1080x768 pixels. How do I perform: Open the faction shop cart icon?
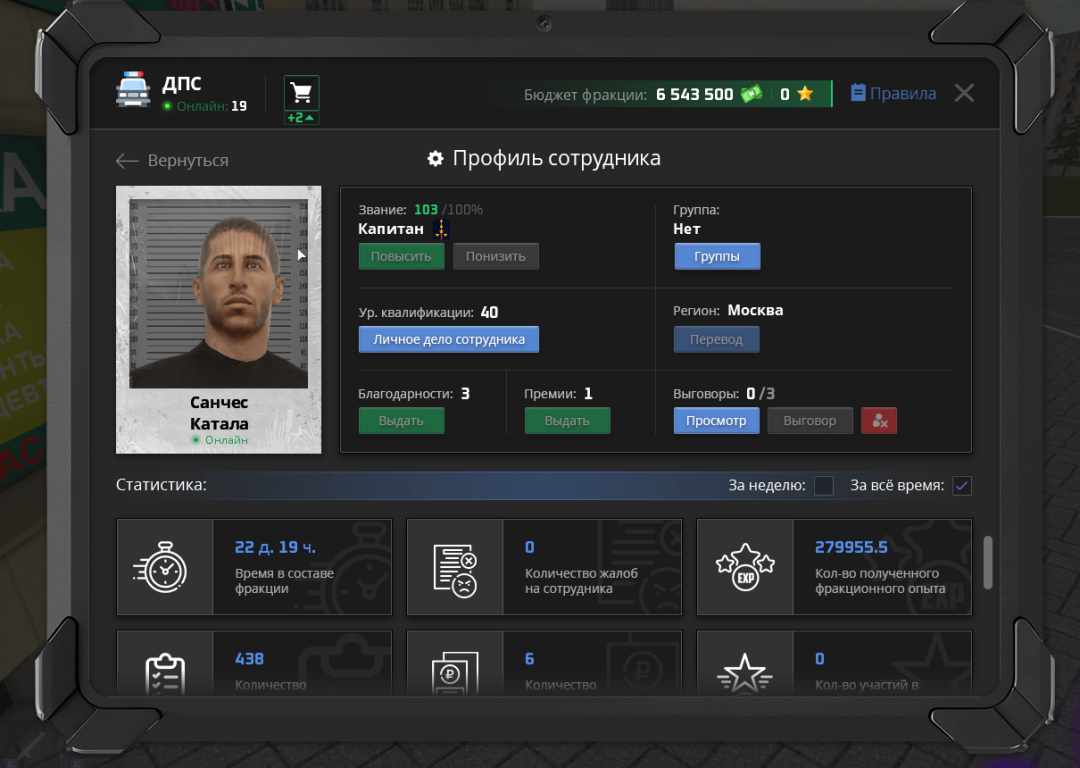(301, 92)
